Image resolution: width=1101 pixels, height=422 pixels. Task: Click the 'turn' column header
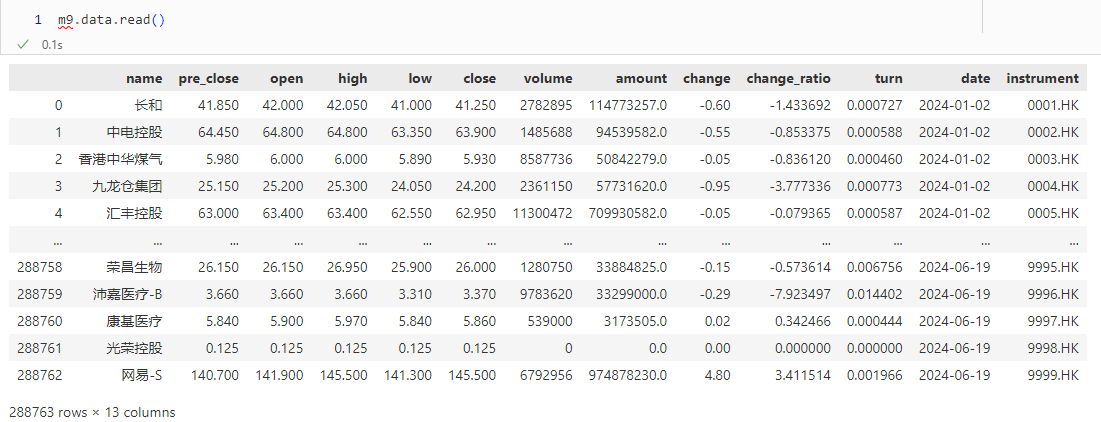(888, 78)
